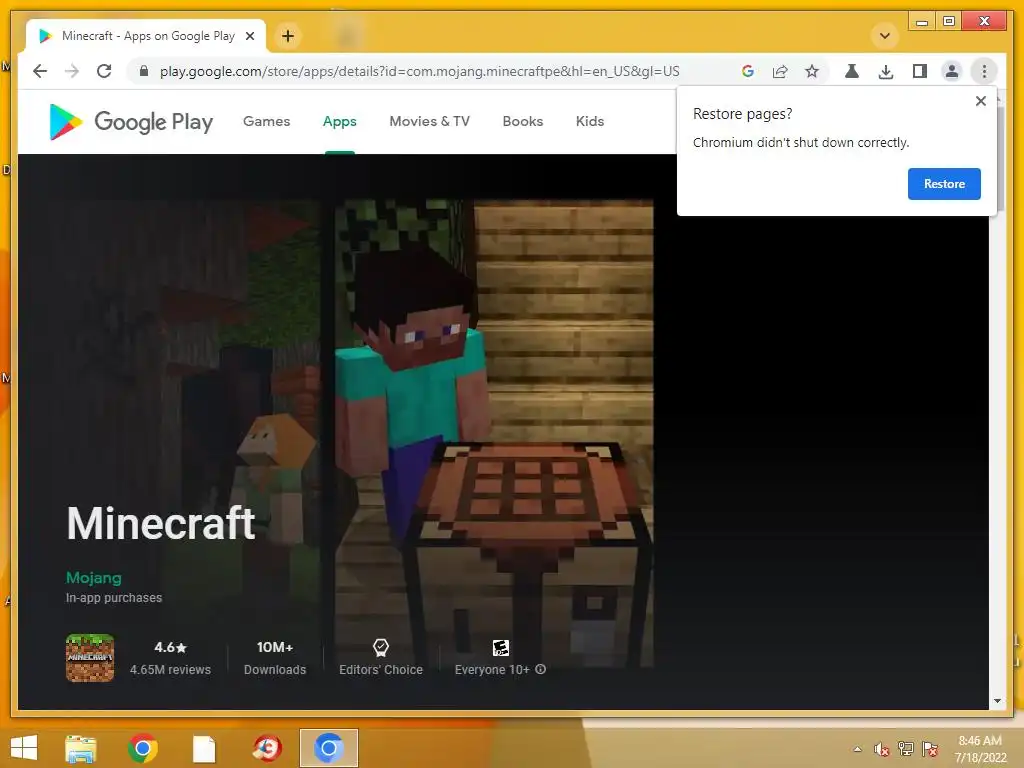Open the Kids section

[x=590, y=121]
